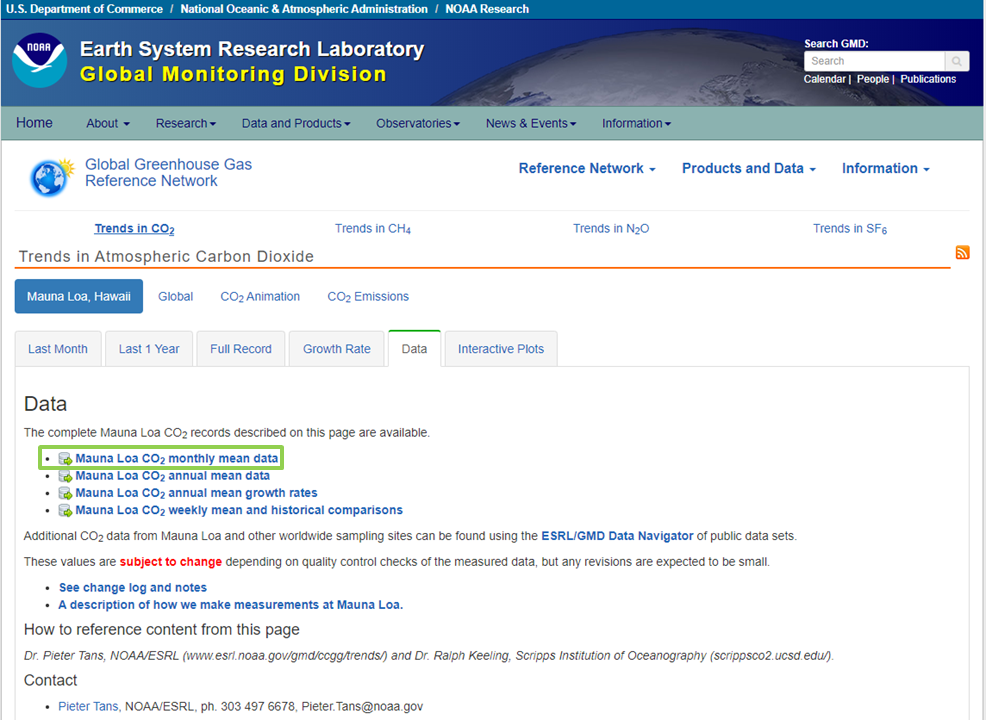Expand the Observatories dropdown menu

[418, 123]
